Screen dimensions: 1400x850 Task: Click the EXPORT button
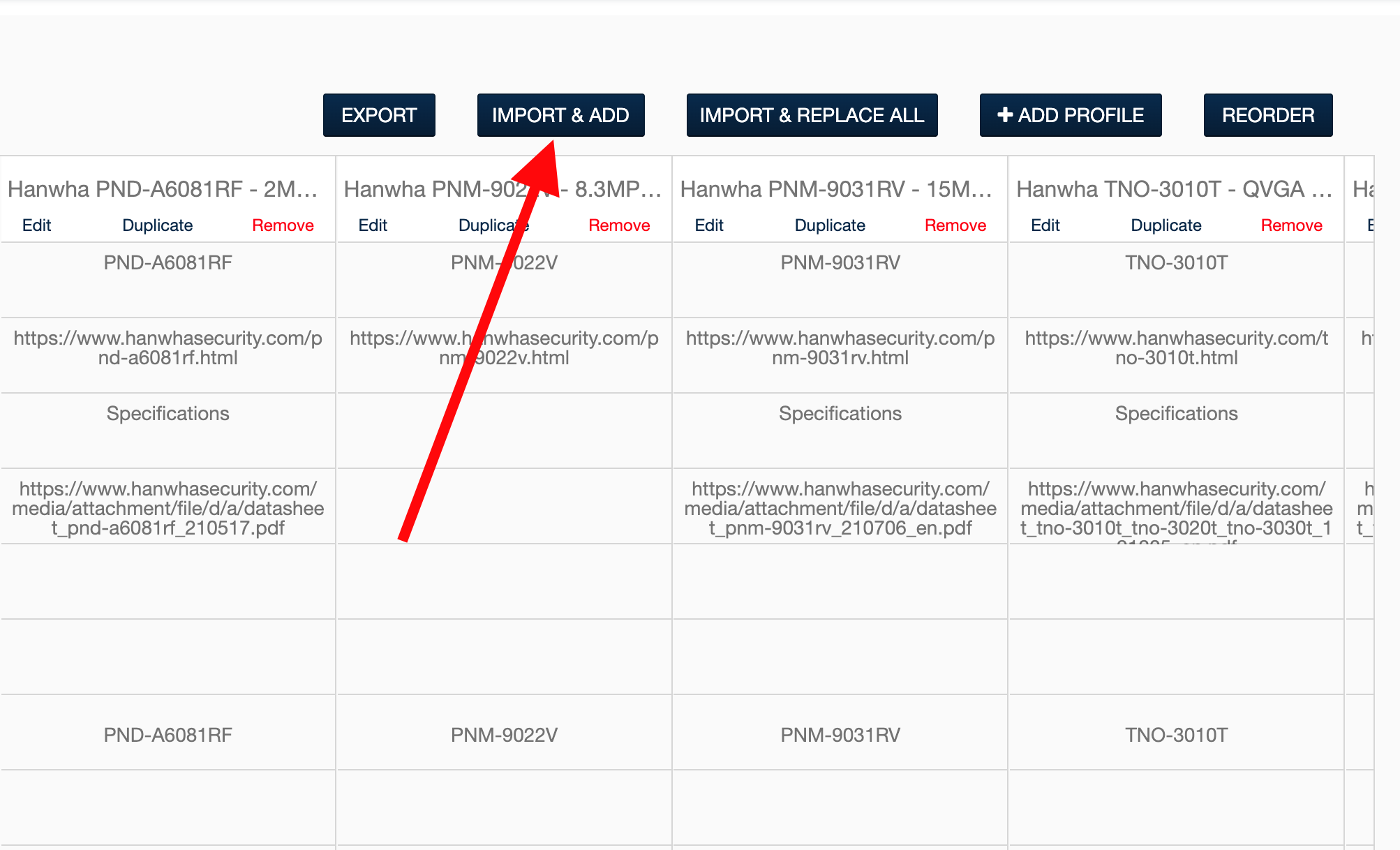point(379,115)
